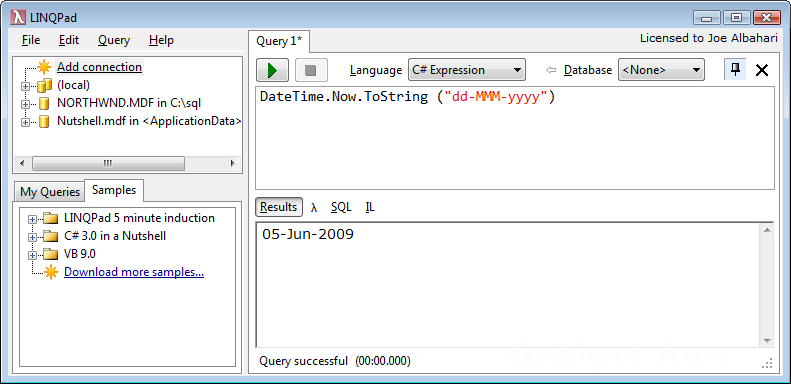
Task: Stop query execution with the square button
Action: point(311,70)
